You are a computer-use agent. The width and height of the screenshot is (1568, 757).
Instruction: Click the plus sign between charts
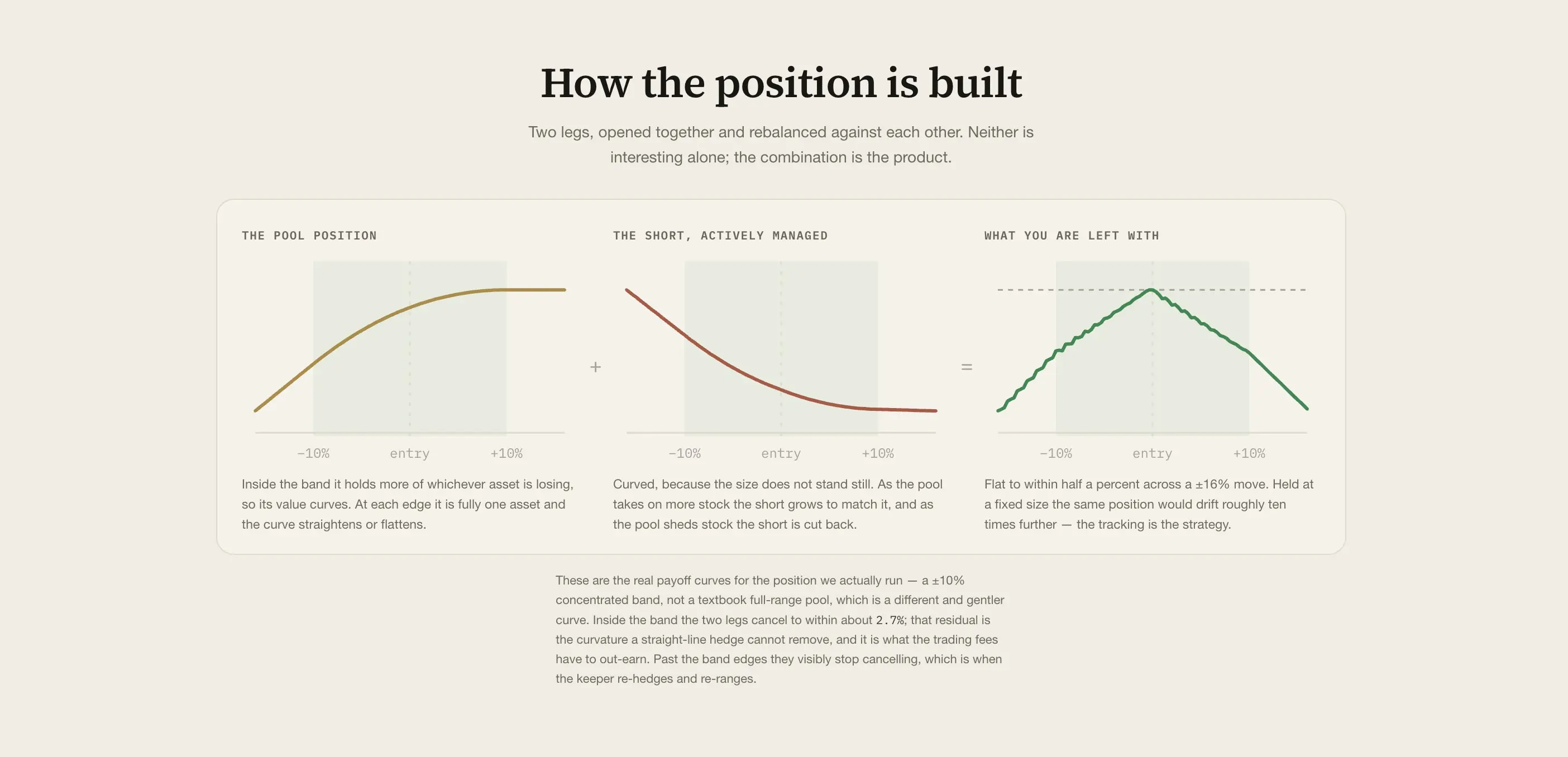tap(595, 367)
